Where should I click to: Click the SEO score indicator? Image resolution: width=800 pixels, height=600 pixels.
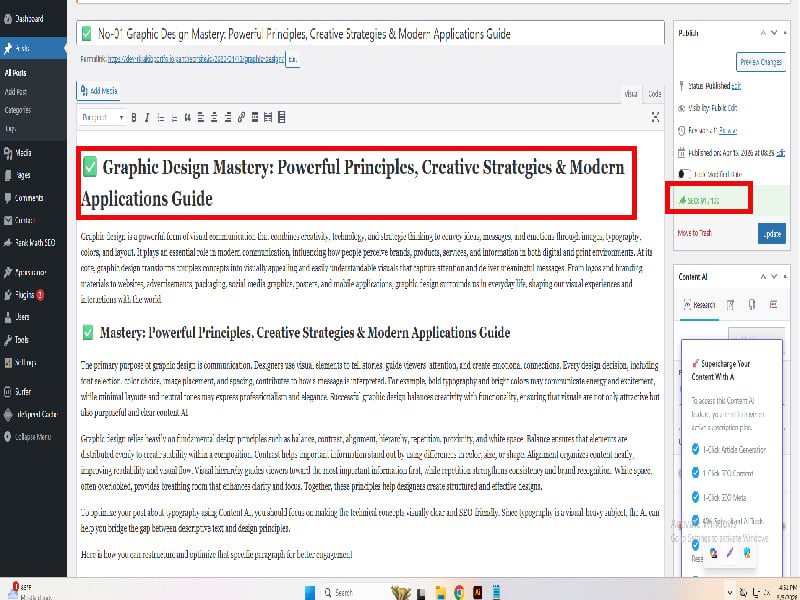coord(698,201)
